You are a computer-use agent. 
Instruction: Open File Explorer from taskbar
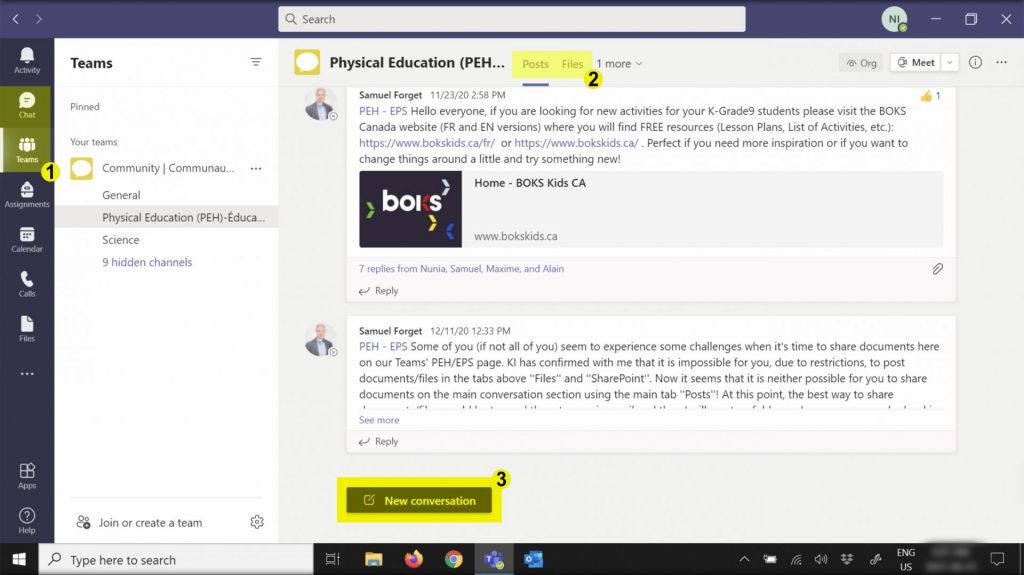pos(374,559)
